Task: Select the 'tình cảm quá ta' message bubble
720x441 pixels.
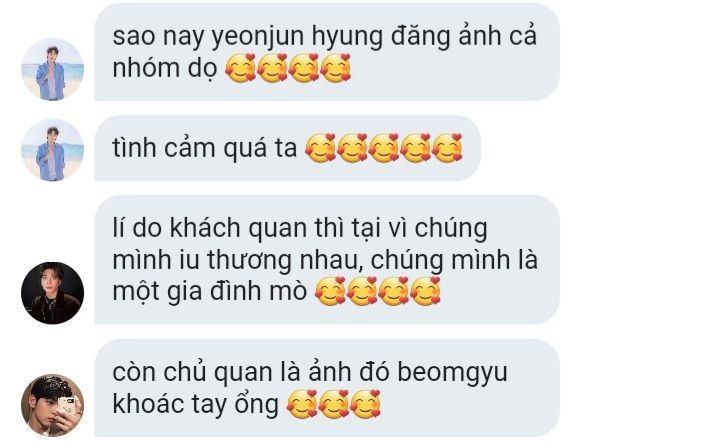Action: 287,148
